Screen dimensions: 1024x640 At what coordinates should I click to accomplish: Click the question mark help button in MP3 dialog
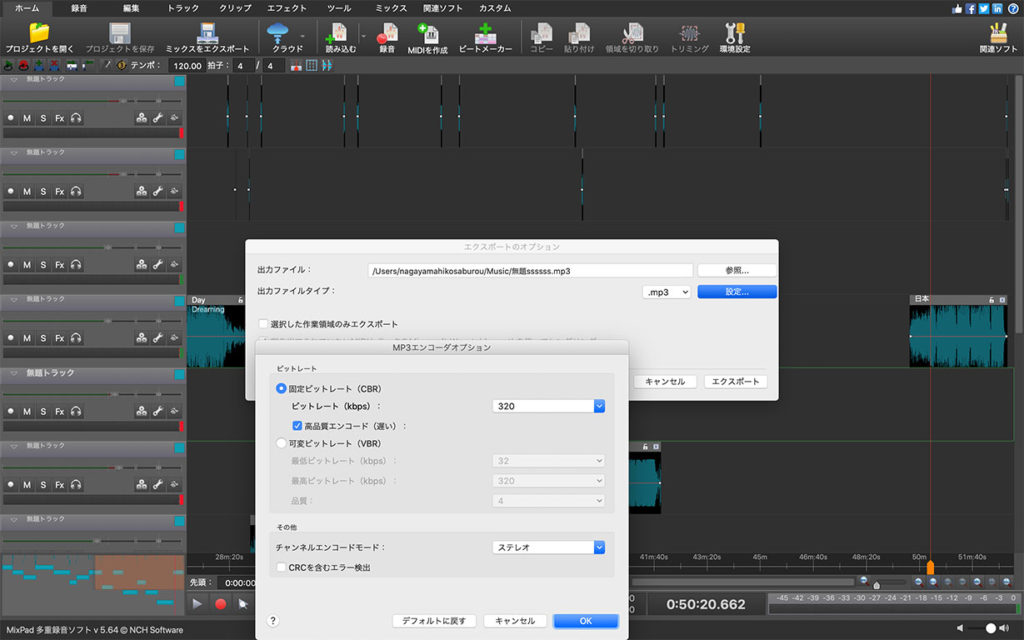273,620
